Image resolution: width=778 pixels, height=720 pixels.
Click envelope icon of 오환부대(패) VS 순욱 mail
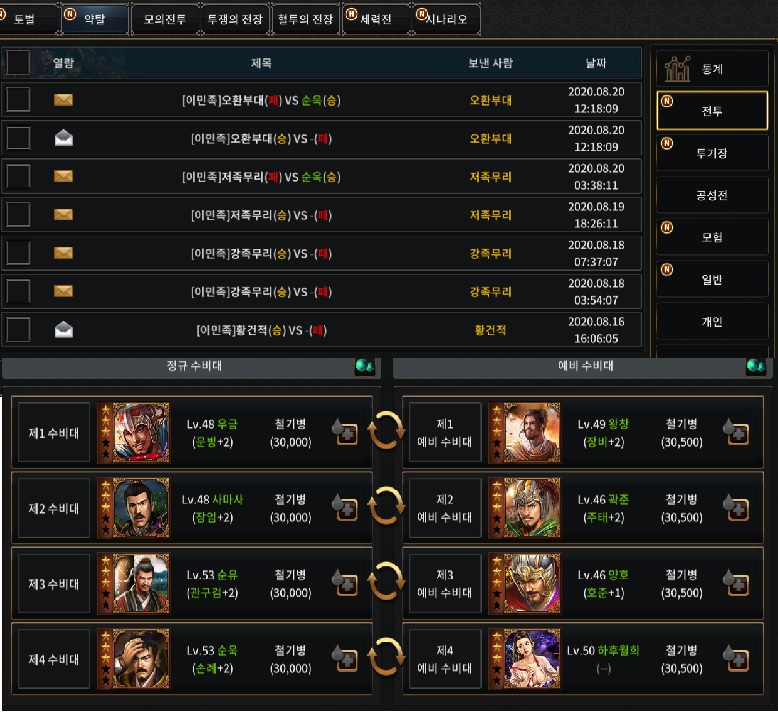64,100
